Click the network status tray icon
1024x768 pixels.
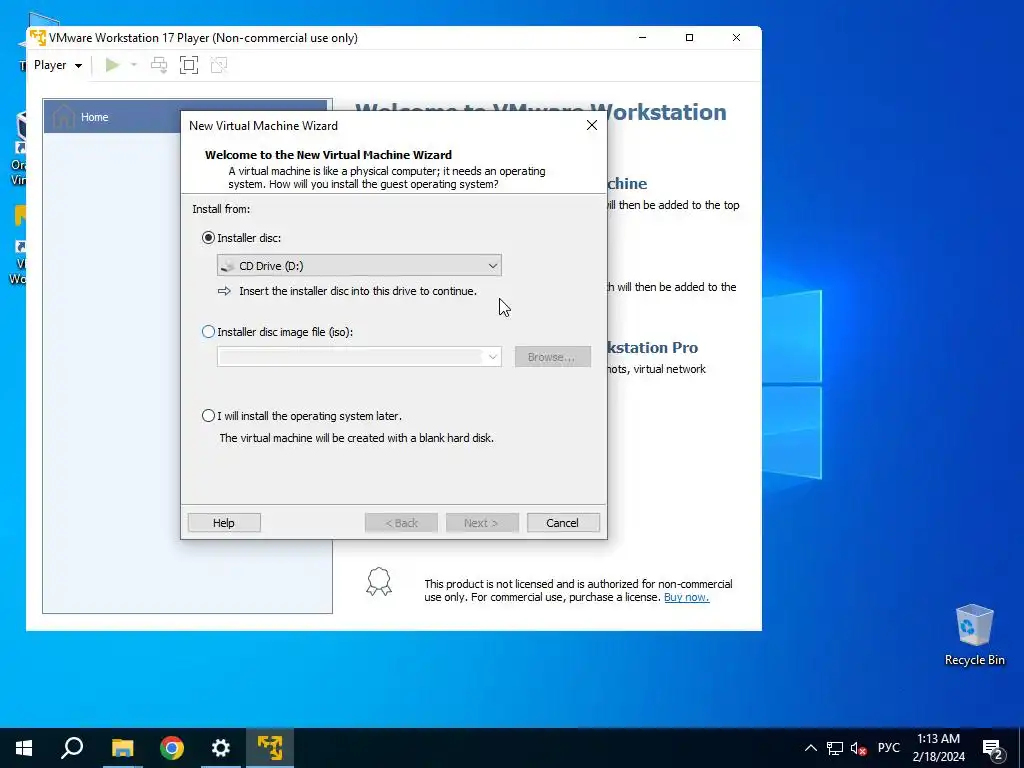coord(835,748)
